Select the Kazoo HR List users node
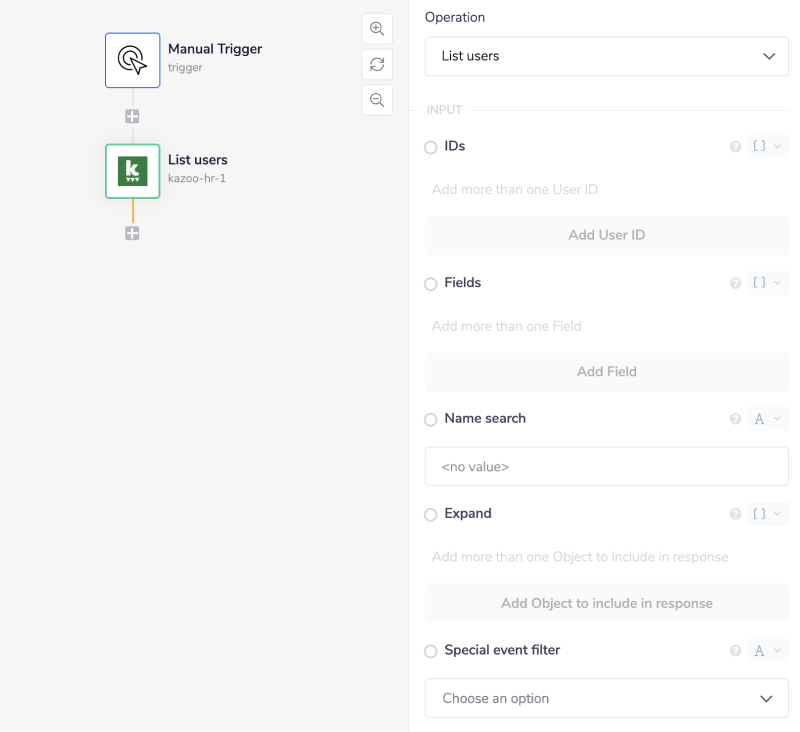The height and width of the screenshot is (732, 800). click(x=132, y=171)
